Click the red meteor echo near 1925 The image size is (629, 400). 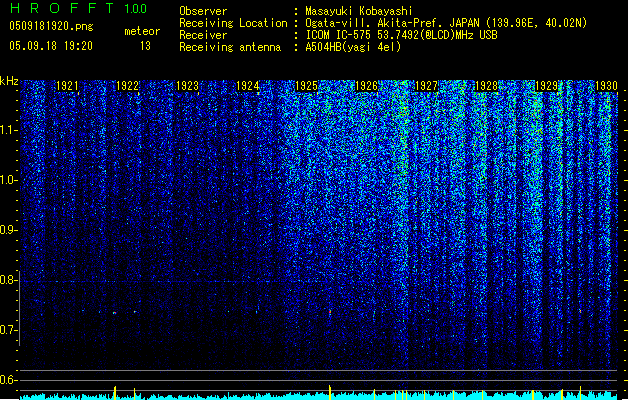(x=330, y=312)
